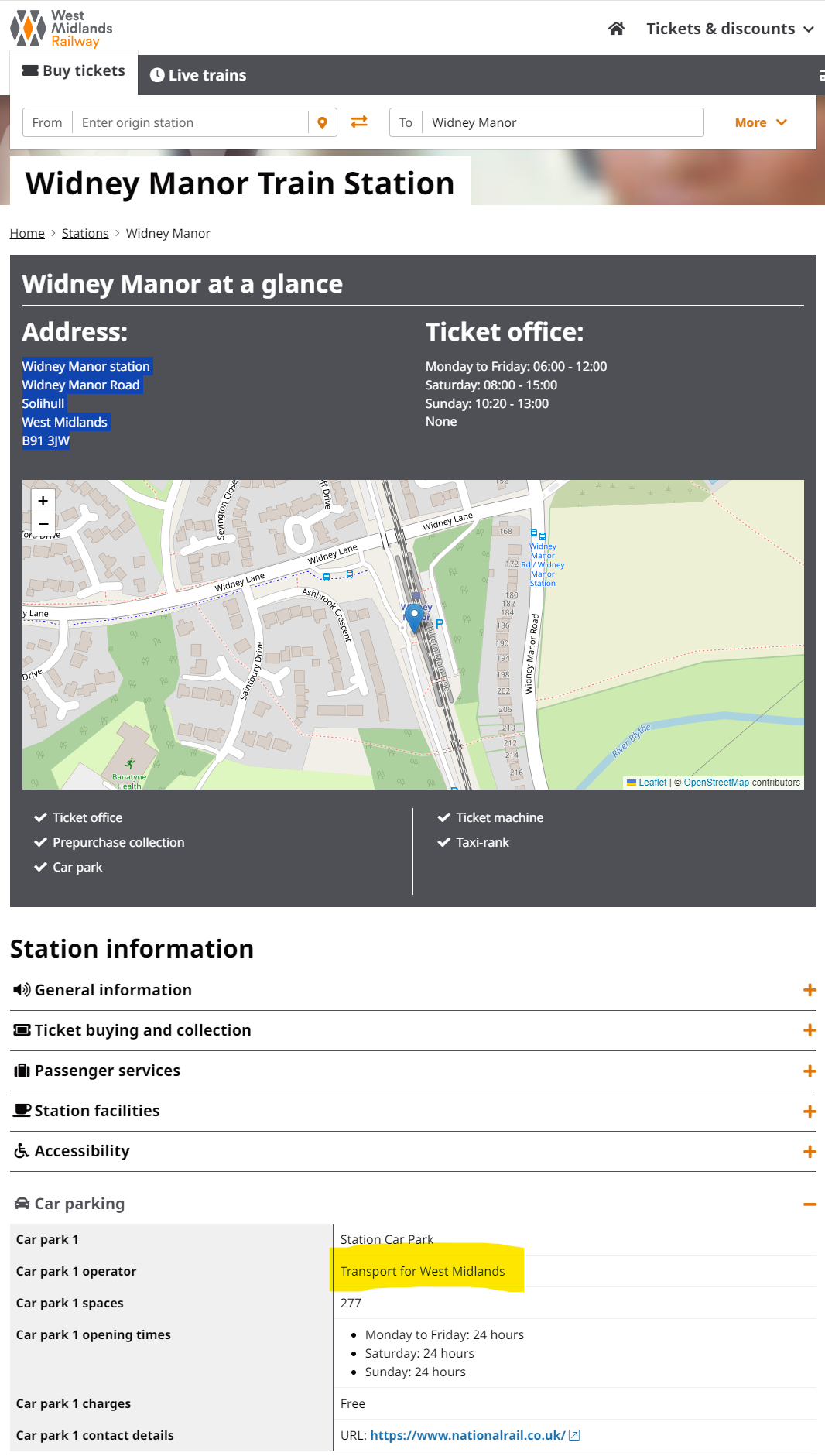The image size is (825, 1456).
Task: Open the Stations breadcrumb link
Action: 85,233
